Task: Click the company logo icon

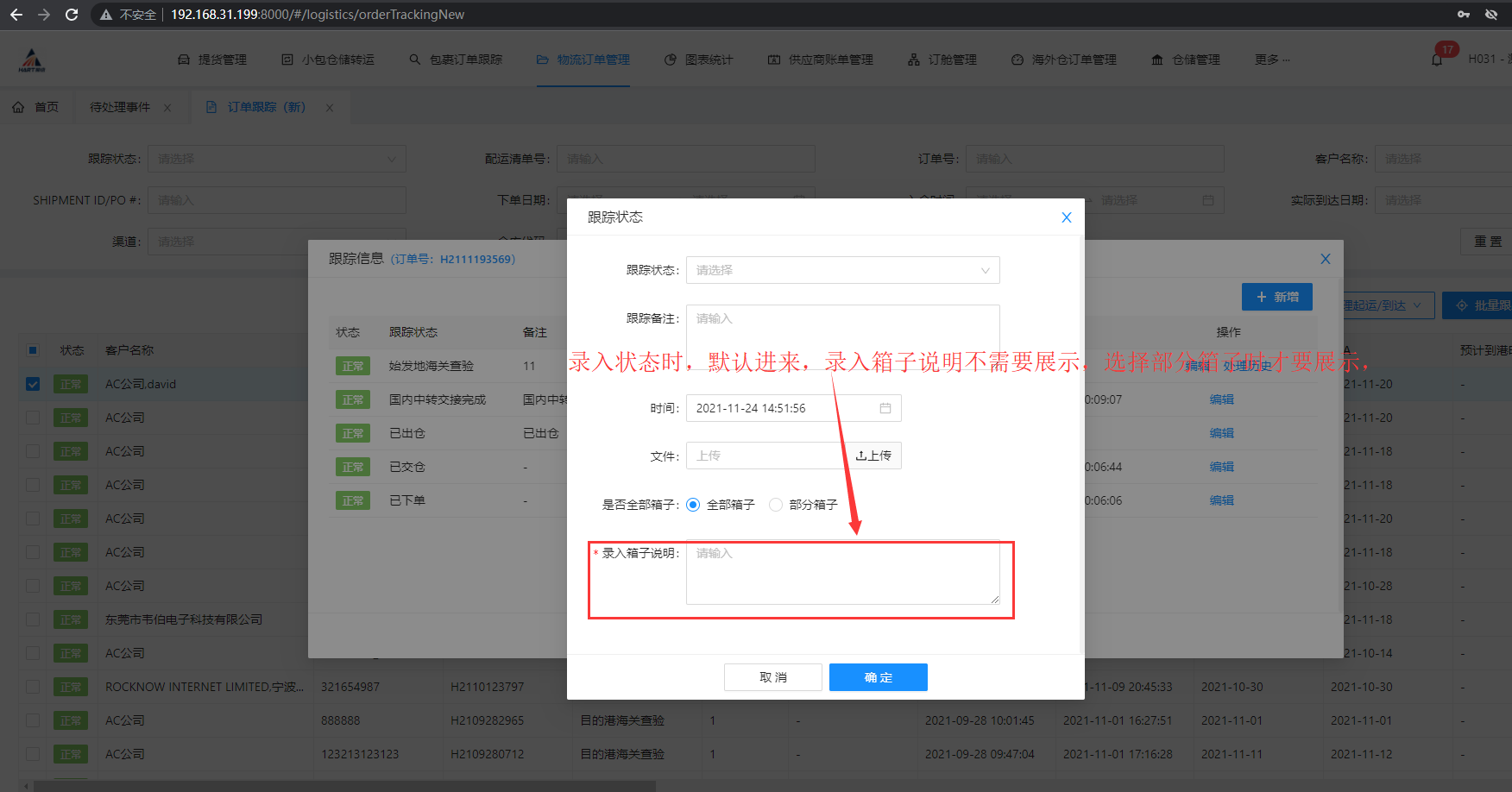Action: tap(32, 60)
